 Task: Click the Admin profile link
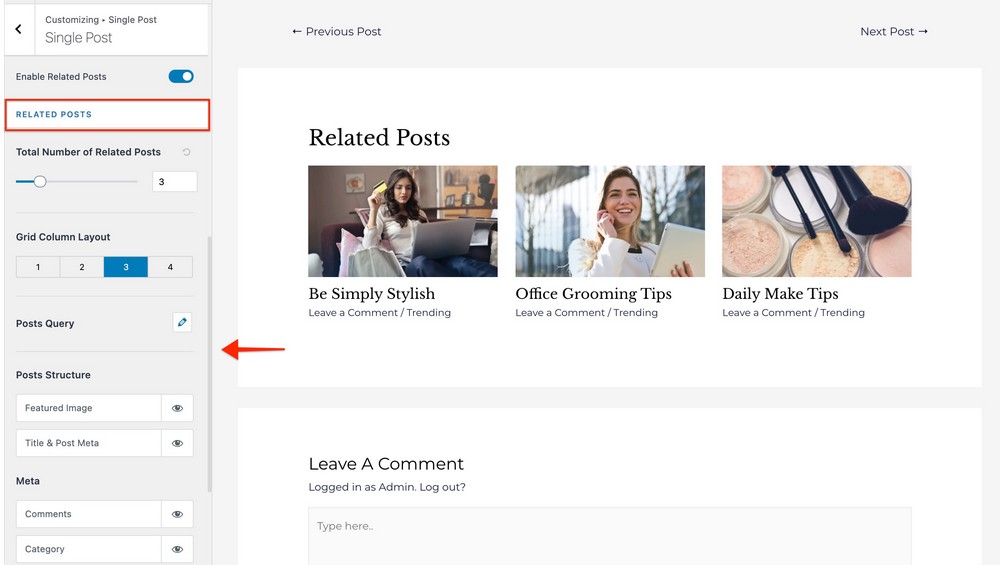[395, 487]
